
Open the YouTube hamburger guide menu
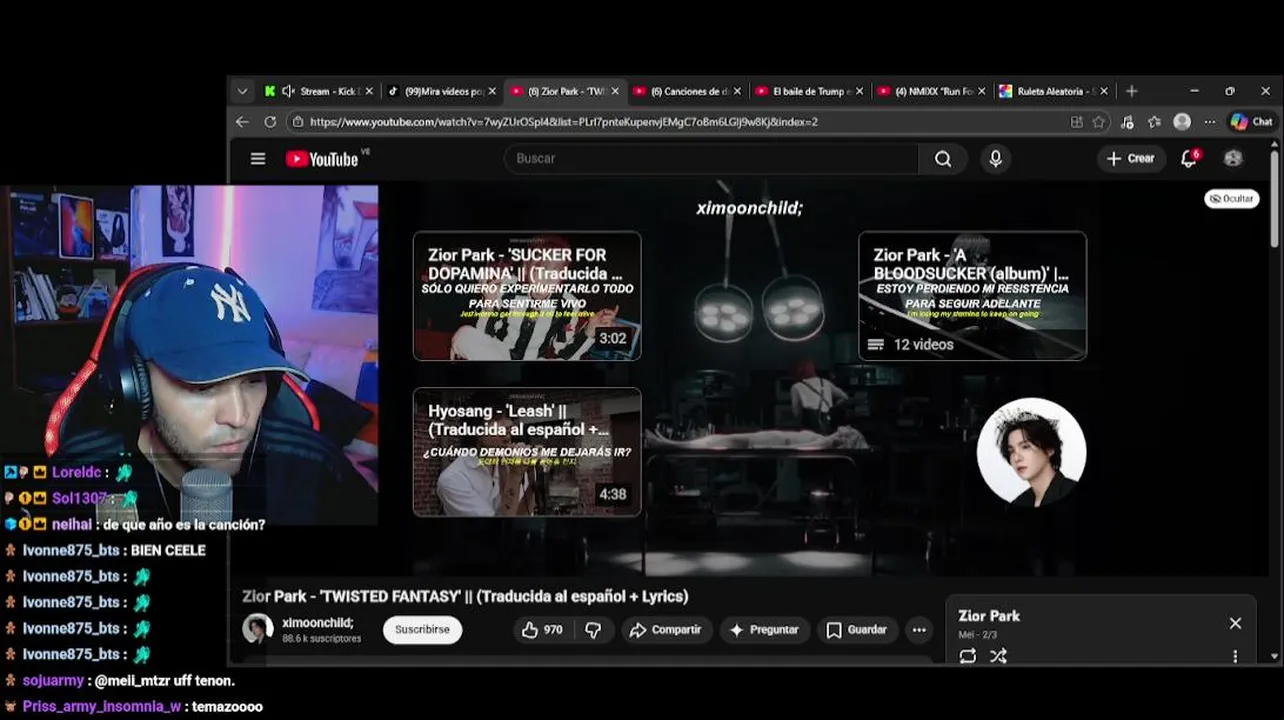(258, 159)
